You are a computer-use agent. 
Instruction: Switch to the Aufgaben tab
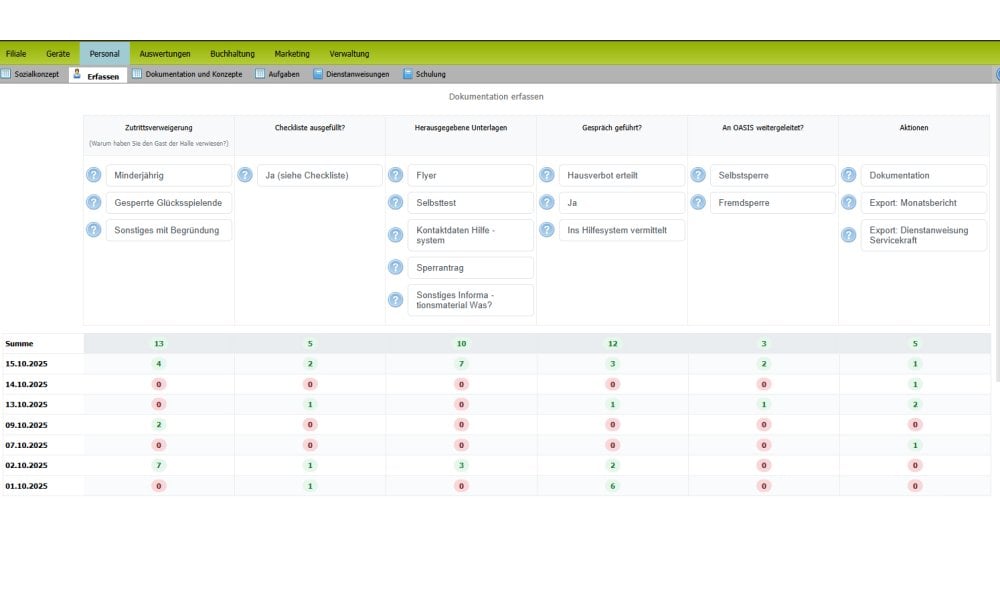click(277, 74)
